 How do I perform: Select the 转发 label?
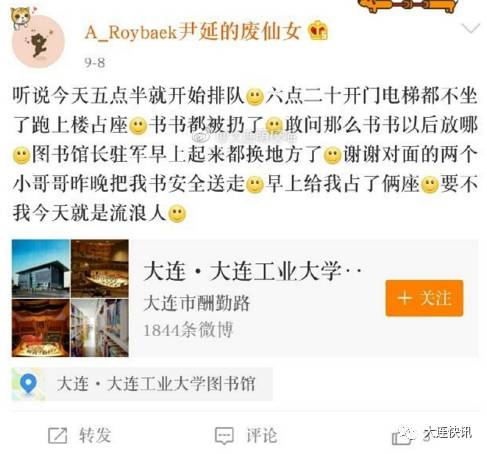point(95,435)
